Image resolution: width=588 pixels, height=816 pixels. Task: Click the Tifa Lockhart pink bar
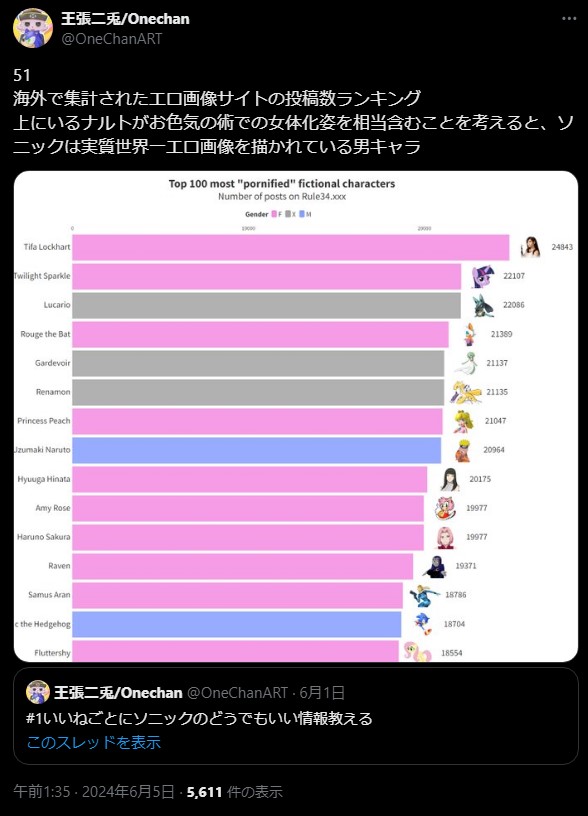coord(291,247)
